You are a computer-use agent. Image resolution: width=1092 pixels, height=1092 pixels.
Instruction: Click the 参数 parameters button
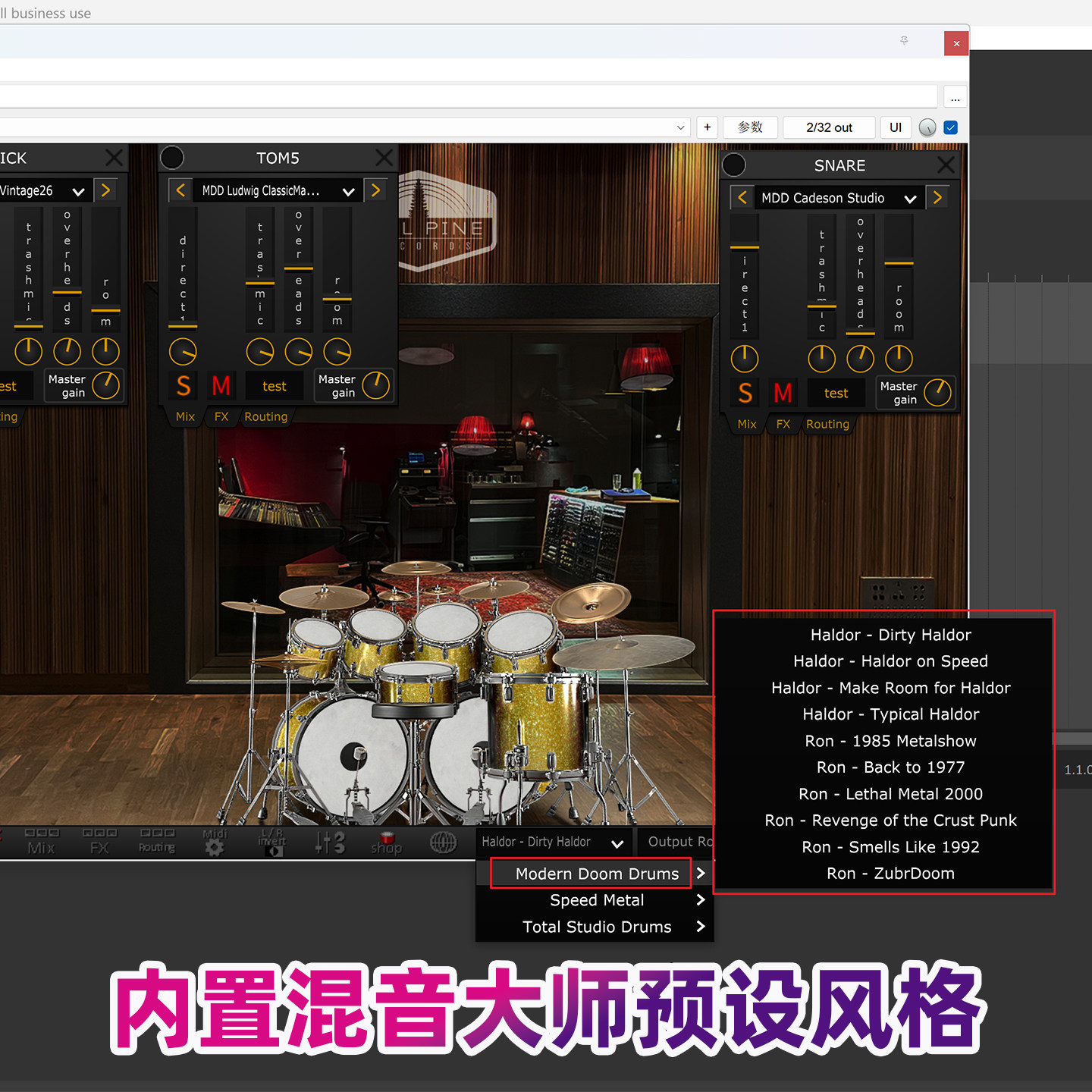(x=750, y=127)
